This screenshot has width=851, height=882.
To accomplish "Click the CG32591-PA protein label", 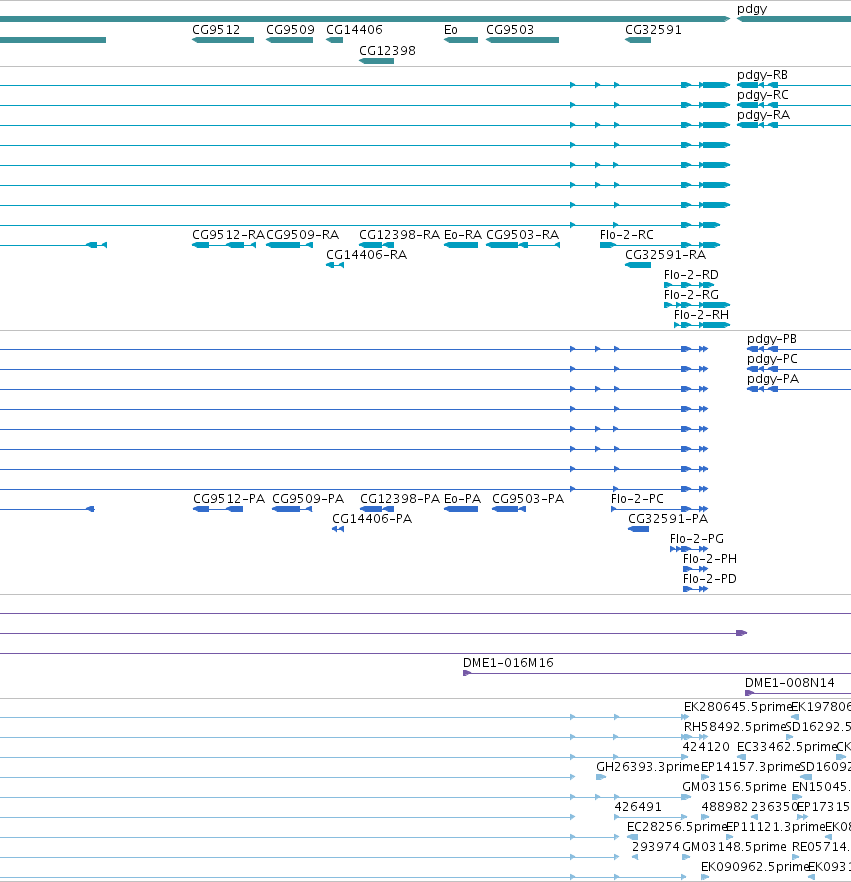I will pos(668,519).
